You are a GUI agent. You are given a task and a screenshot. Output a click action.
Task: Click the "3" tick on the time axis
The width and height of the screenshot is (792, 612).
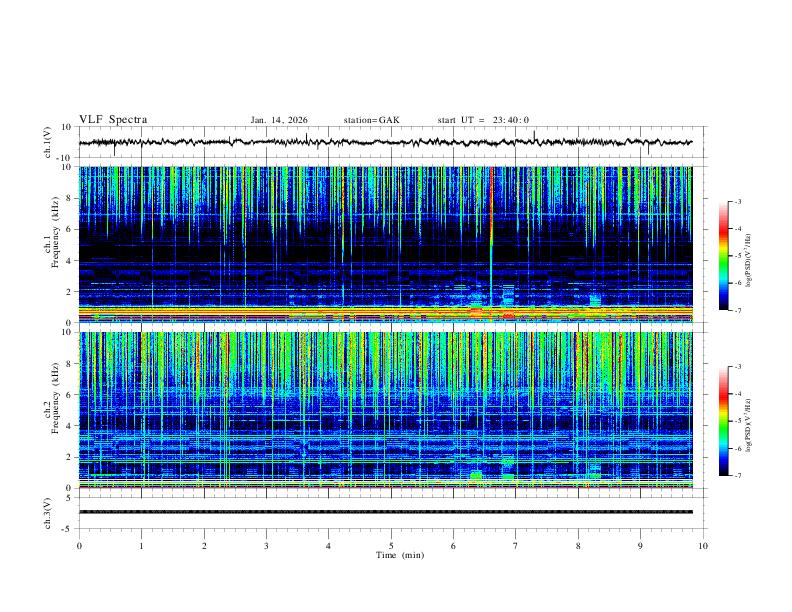(266, 546)
